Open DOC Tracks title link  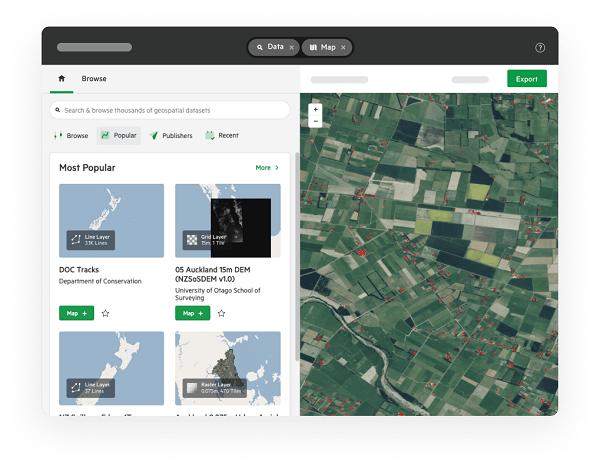(x=79, y=270)
